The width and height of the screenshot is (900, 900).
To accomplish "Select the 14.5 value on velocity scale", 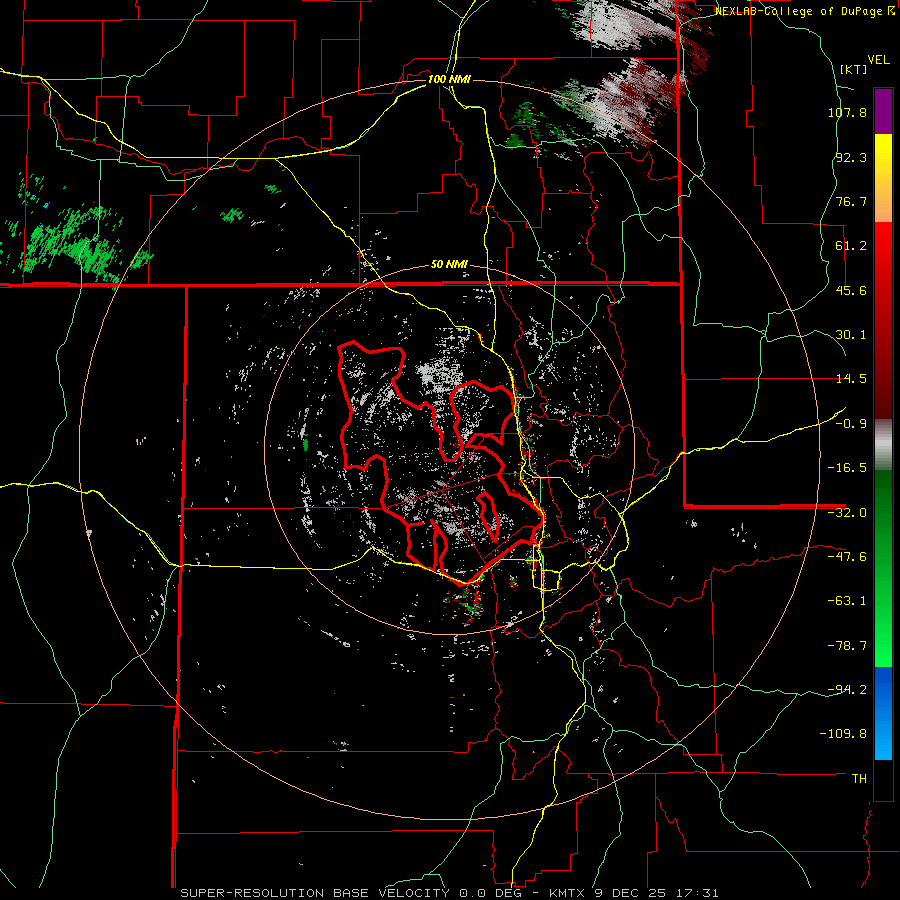I will click(x=851, y=379).
